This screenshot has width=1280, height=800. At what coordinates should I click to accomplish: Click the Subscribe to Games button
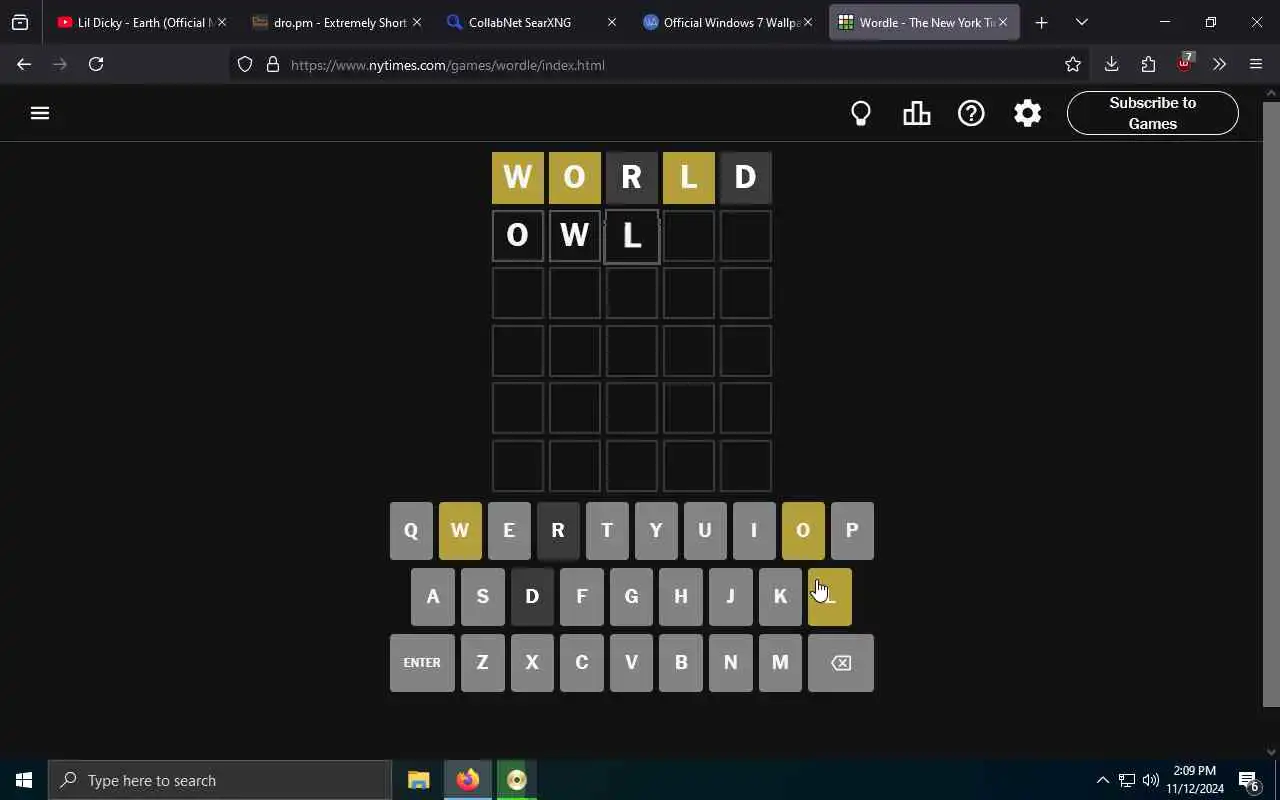(x=1152, y=113)
